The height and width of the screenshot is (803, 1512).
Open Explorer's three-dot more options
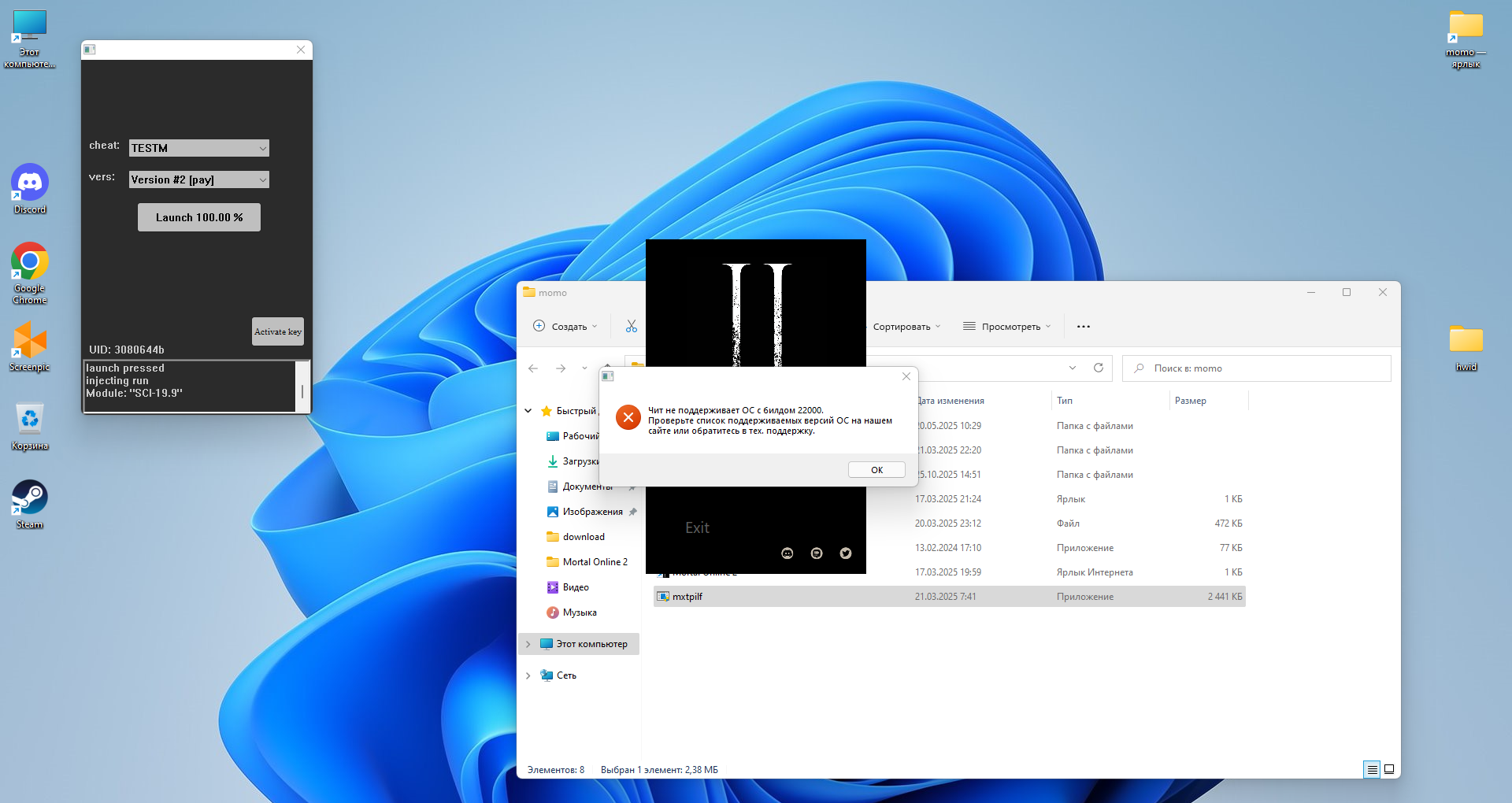(x=1084, y=327)
